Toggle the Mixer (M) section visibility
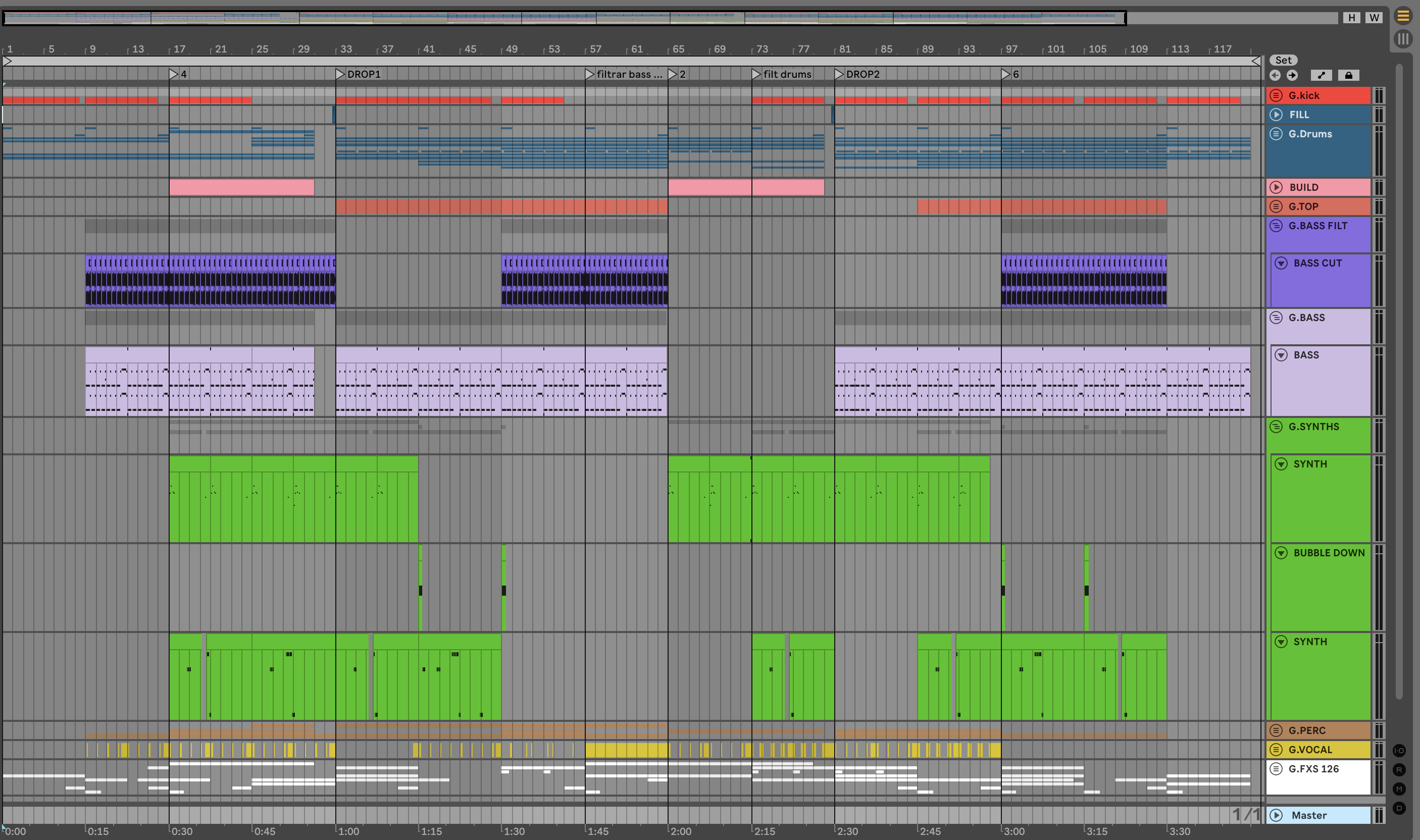This screenshot has height=840, width=1420. [1399, 789]
